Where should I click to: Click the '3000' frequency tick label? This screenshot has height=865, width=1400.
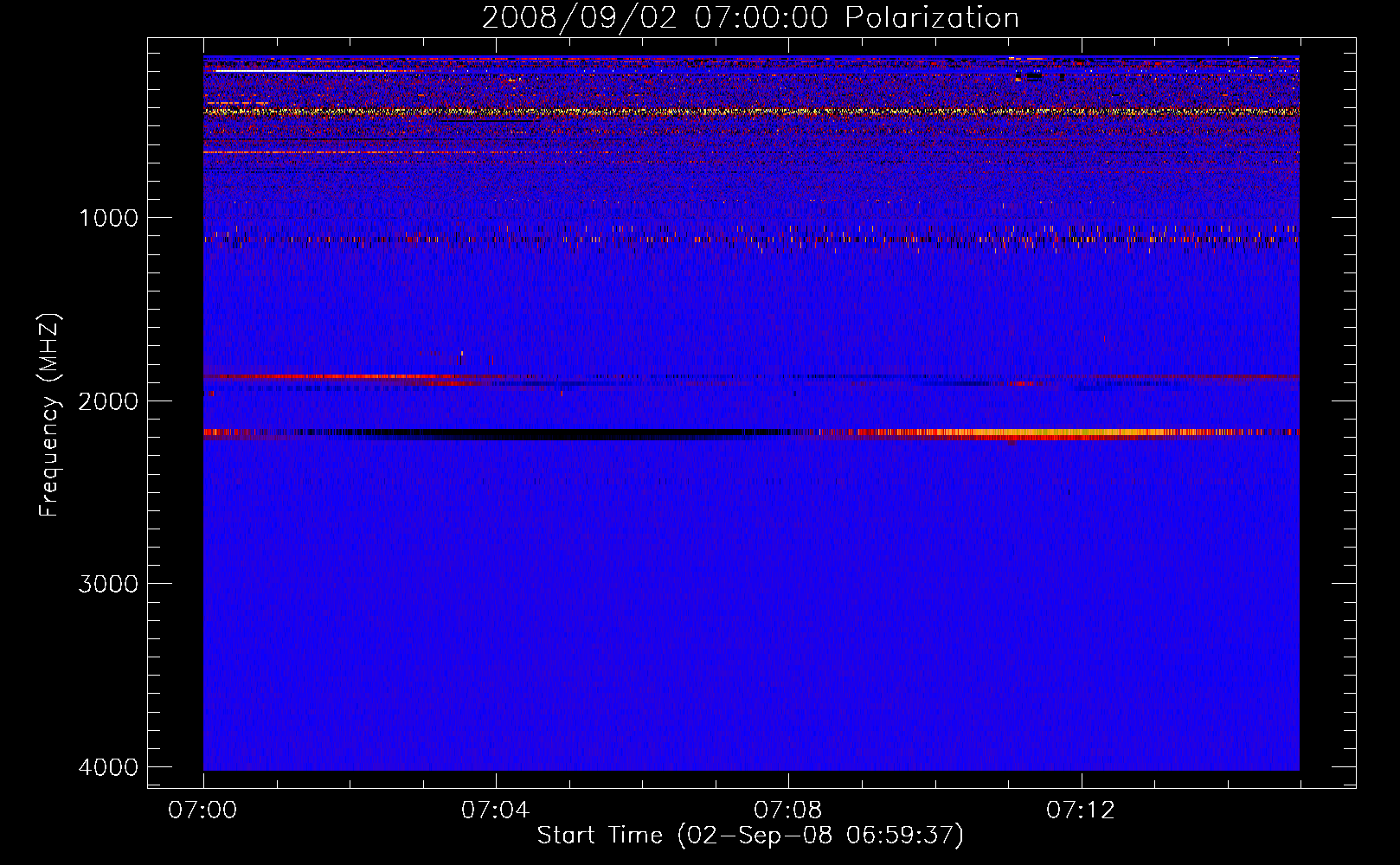pyautogui.click(x=108, y=584)
